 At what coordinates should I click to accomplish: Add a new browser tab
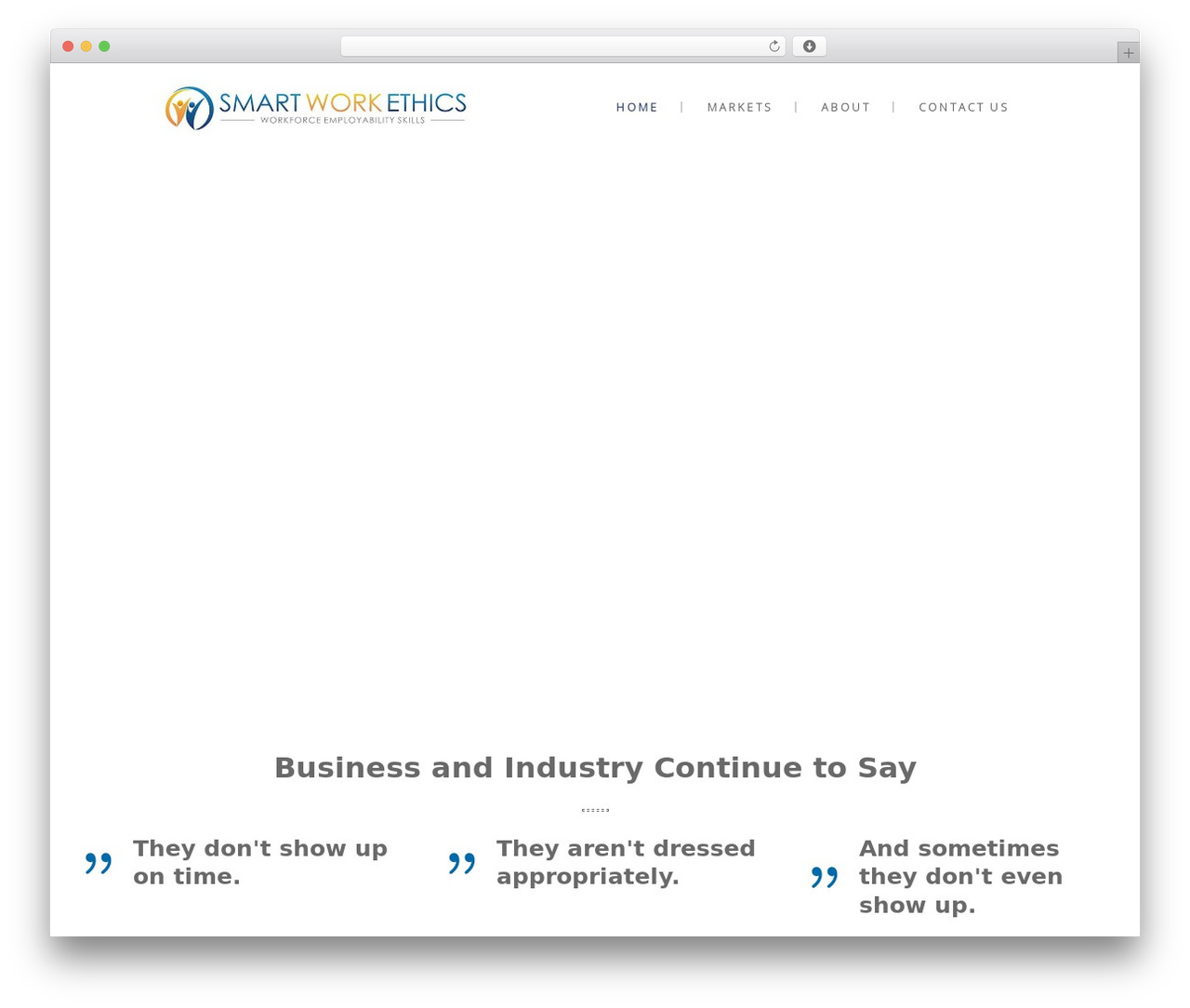click(1128, 53)
